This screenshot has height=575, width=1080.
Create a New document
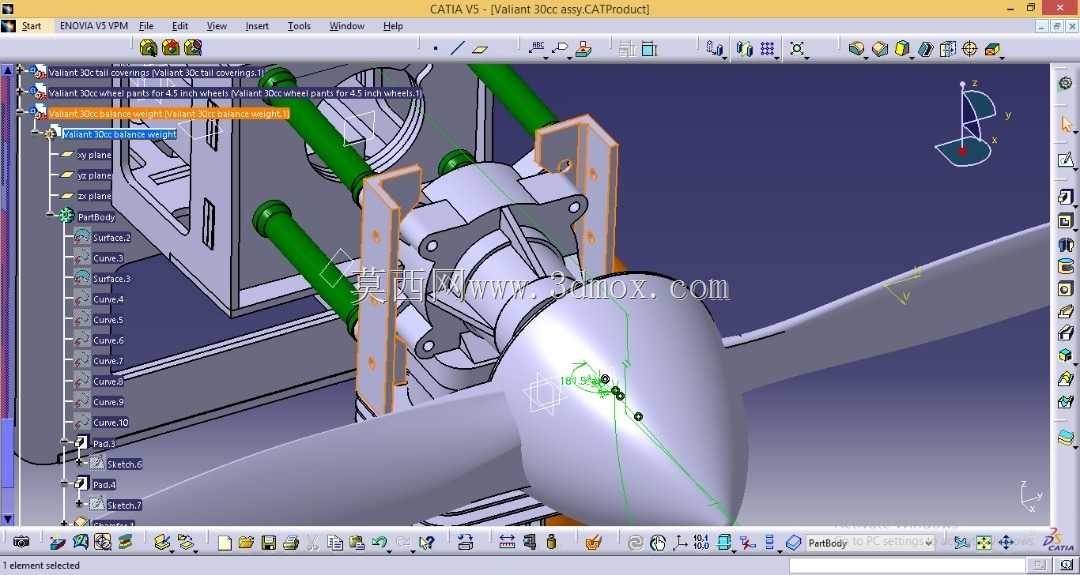pos(225,543)
